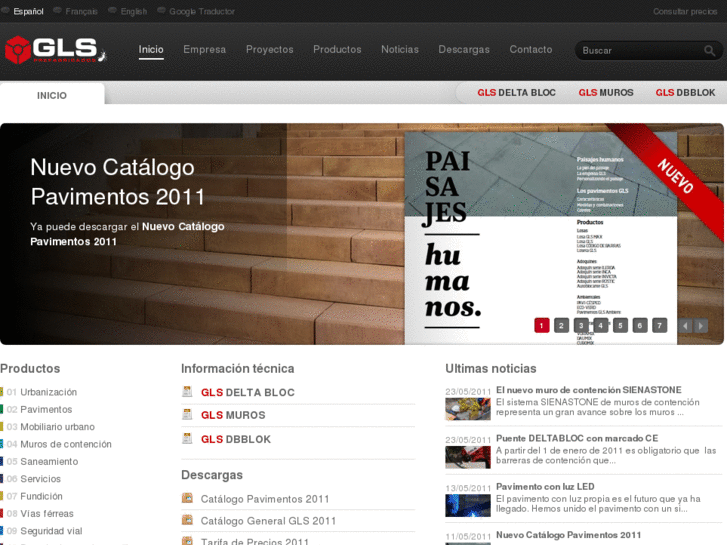Open GLS DELTA BLOC technical info link
Screen dimensions: 727x545
pyautogui.click(x=248, y=392)
